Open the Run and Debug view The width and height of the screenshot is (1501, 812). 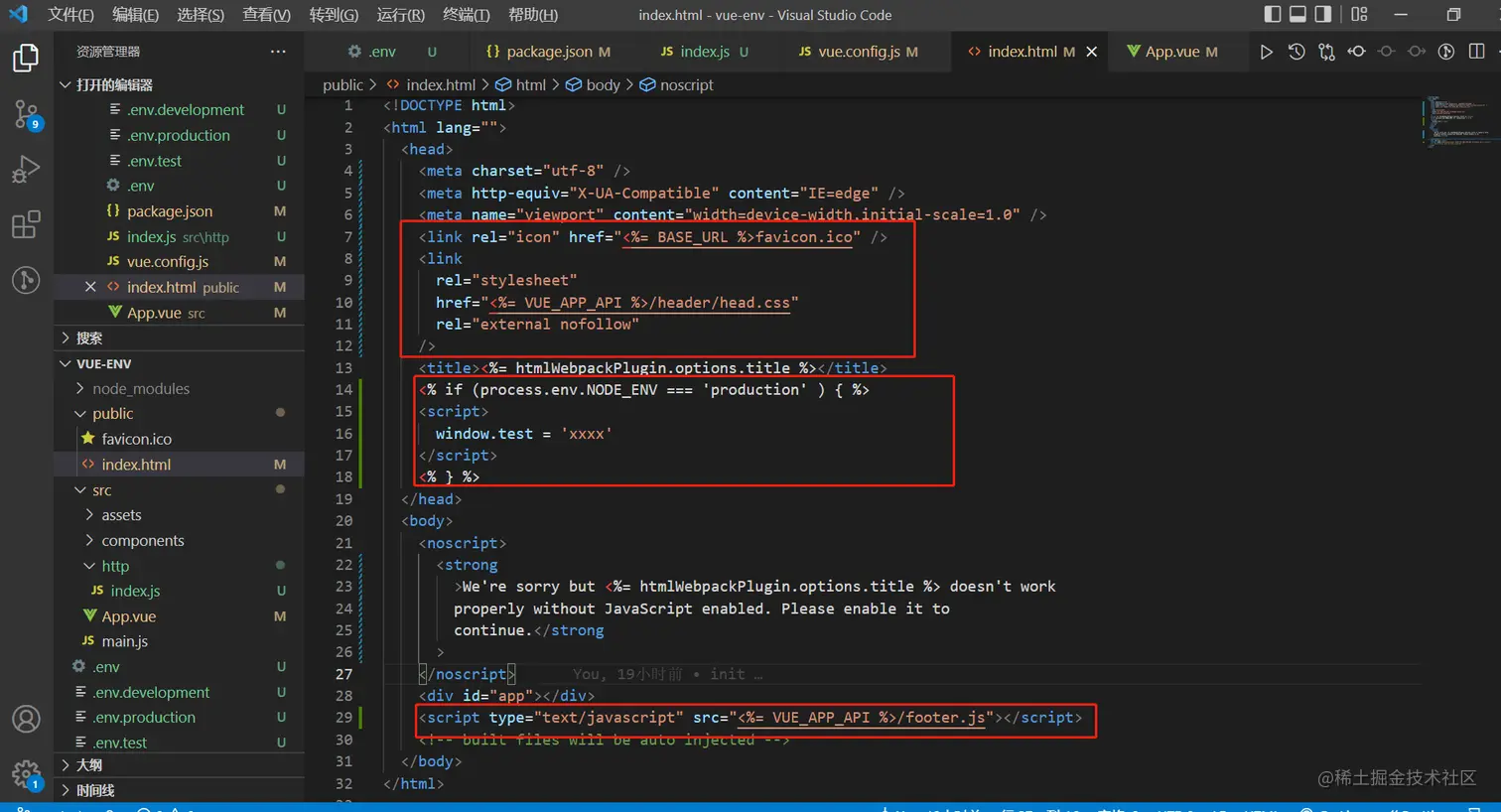coord(26,170)
